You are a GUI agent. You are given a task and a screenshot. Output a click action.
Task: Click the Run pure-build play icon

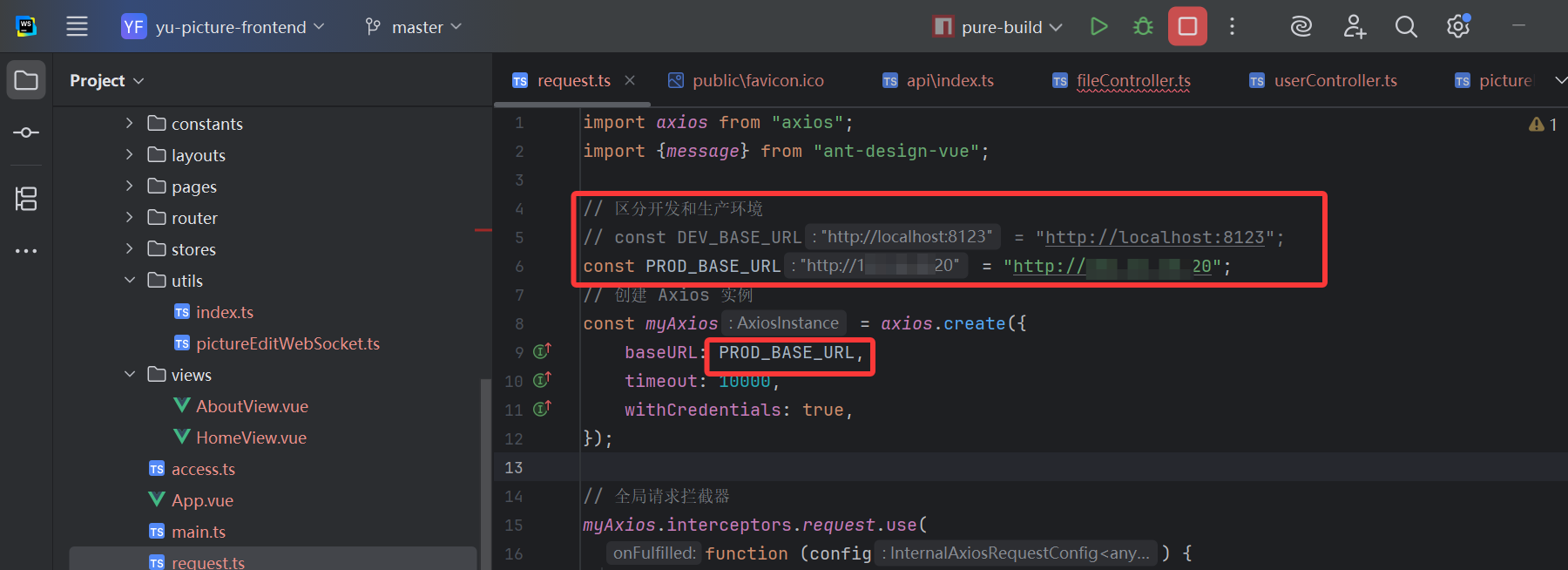(x=1098, y=27)
